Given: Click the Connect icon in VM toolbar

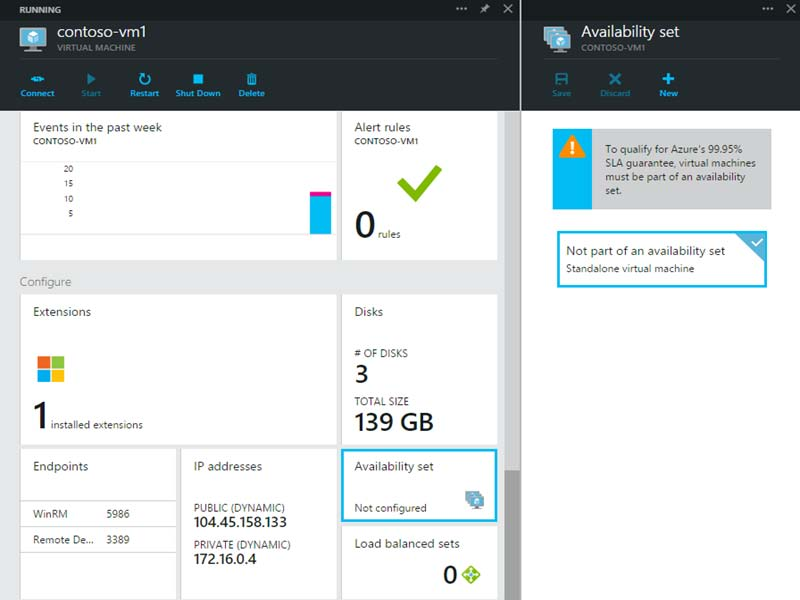Looking at the screenshot, I should pyautogui.click(x=37, y=78).
